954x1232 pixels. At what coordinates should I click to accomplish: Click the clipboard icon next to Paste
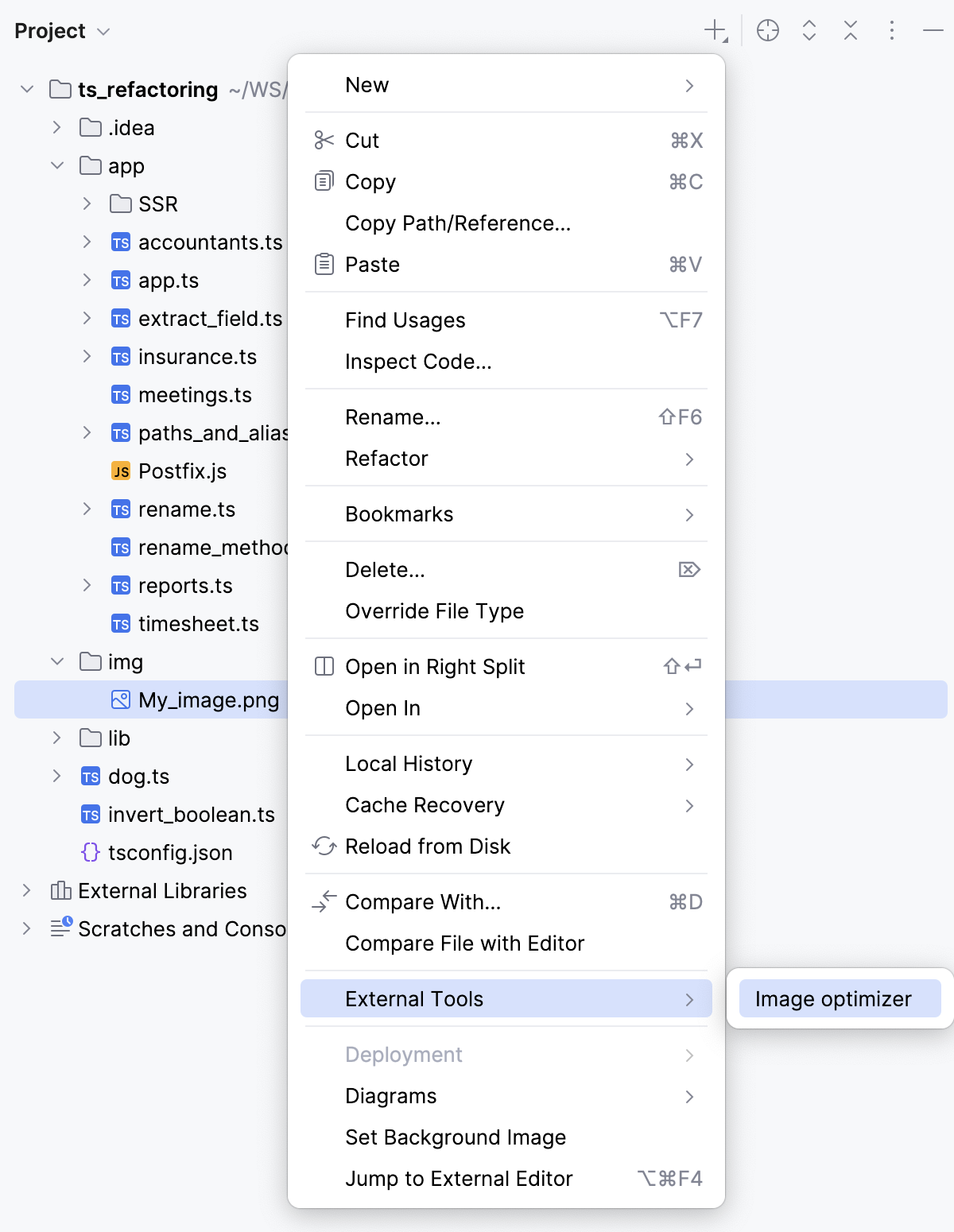323,264
